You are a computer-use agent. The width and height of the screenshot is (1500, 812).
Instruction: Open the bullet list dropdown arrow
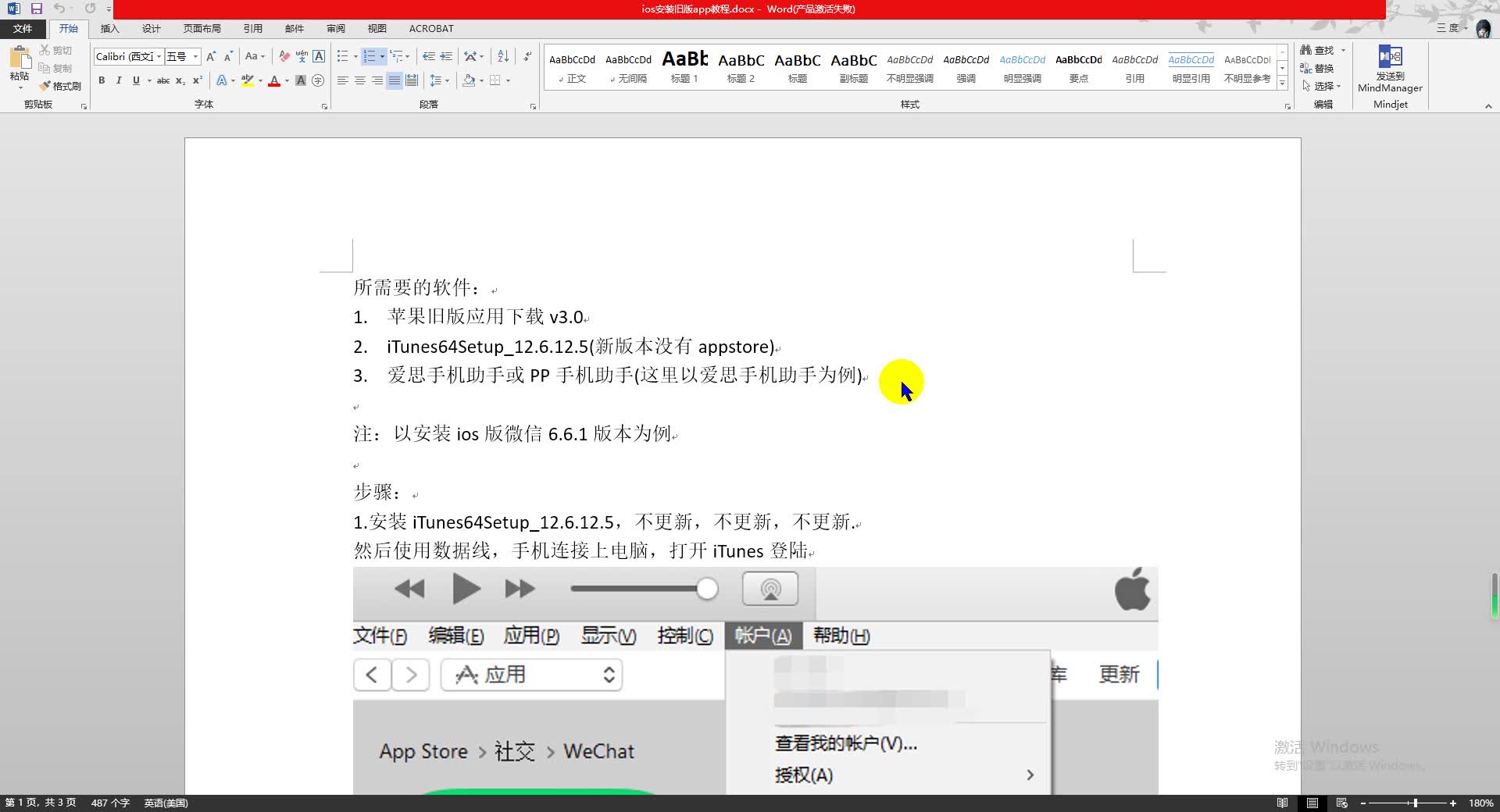pos(355,56)
